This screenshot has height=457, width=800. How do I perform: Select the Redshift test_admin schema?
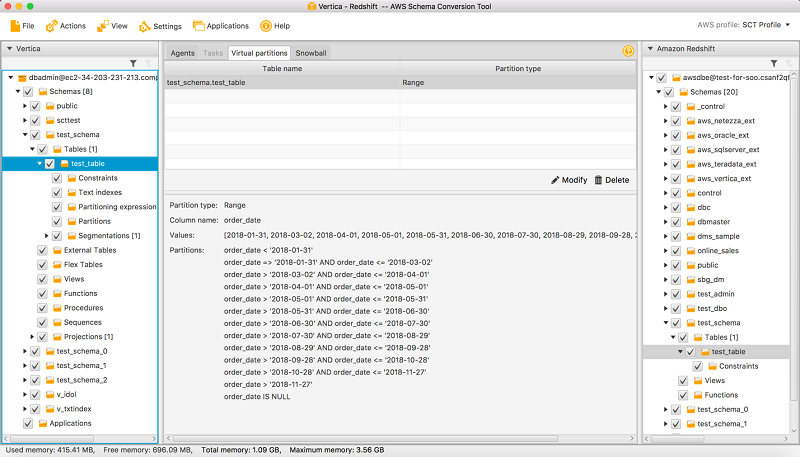716,294
